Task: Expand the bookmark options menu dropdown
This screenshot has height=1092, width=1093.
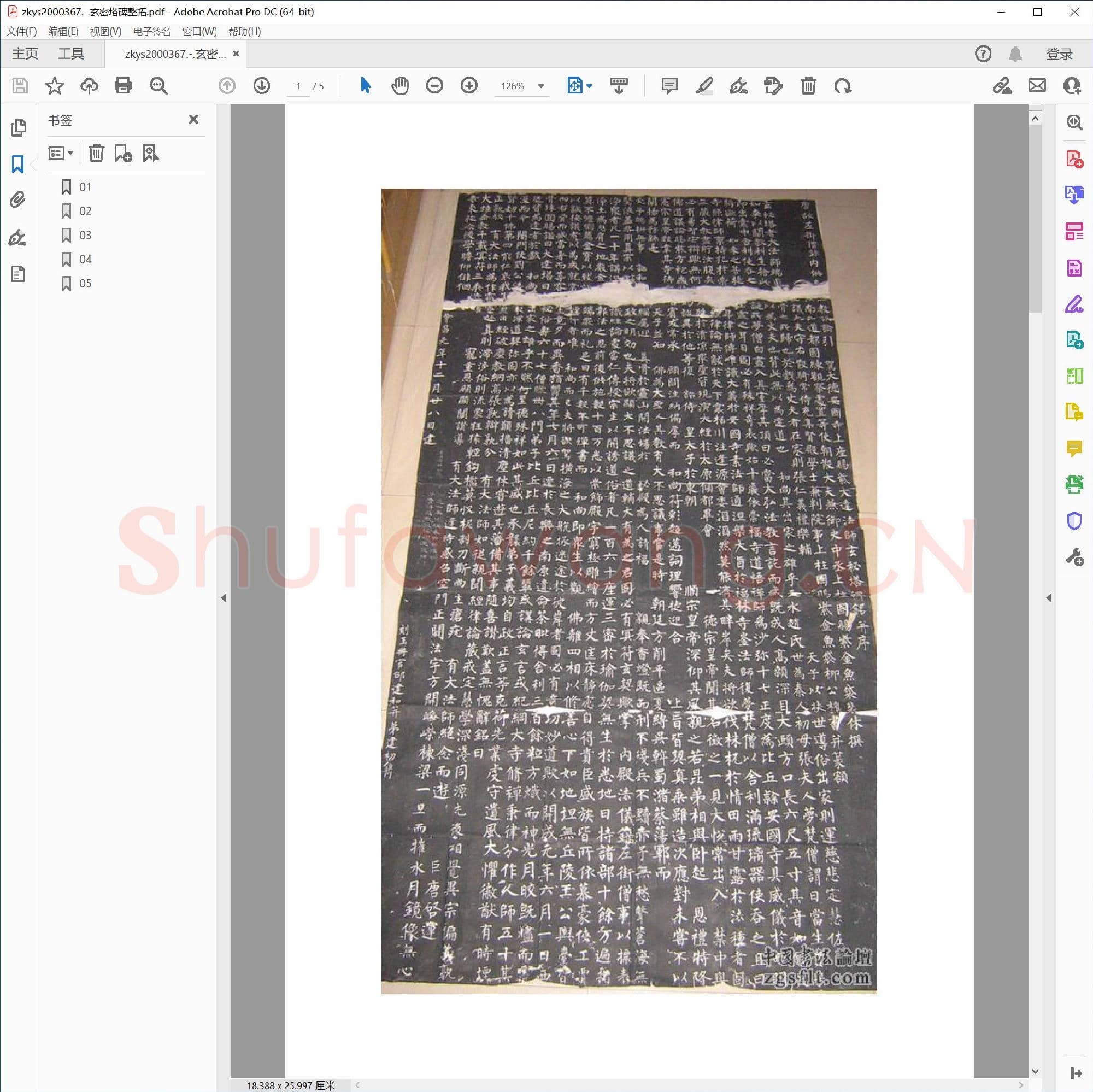Action: pyautogui.click(x=61, y=153)
